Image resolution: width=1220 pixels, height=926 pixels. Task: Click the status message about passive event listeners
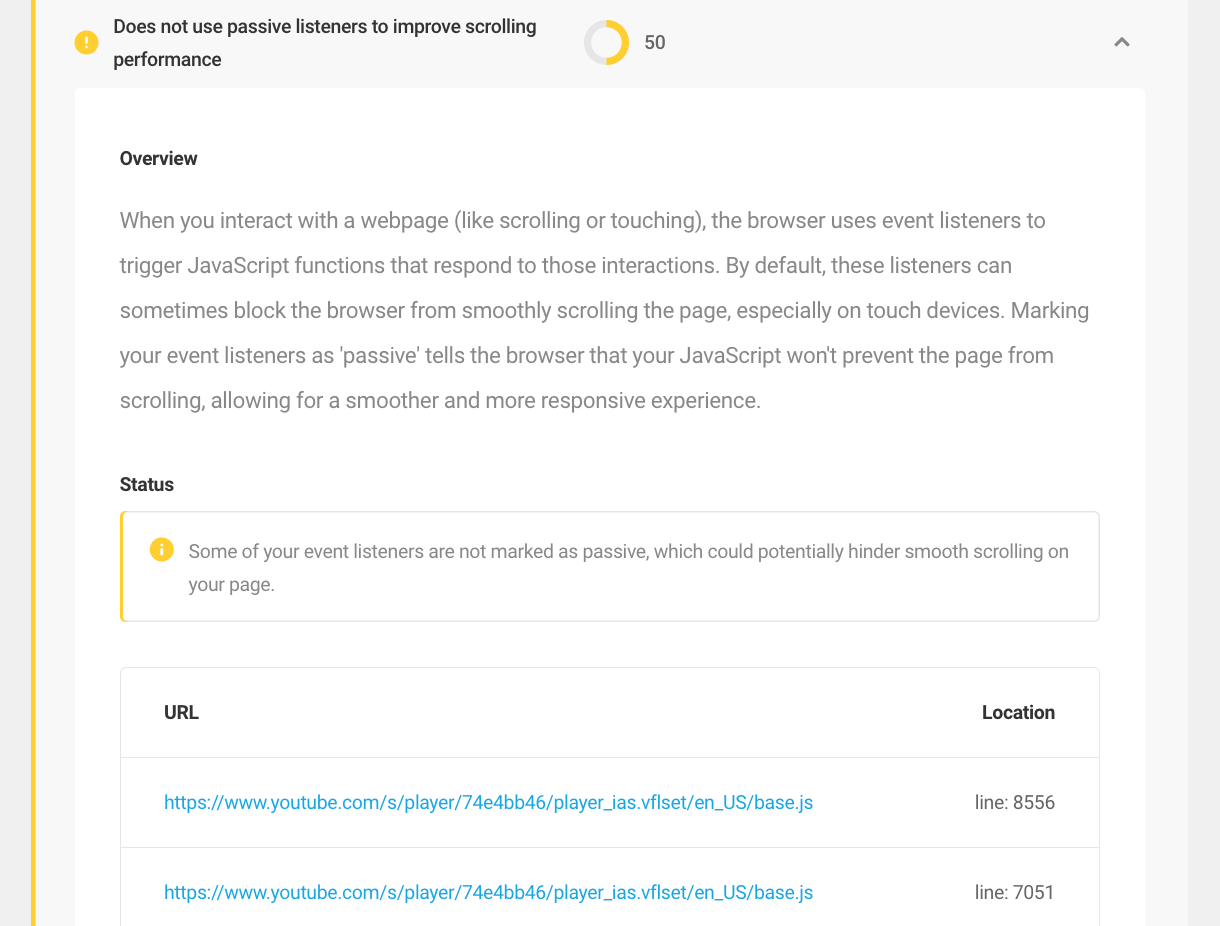pyautogui.click(x=628, y=567)
